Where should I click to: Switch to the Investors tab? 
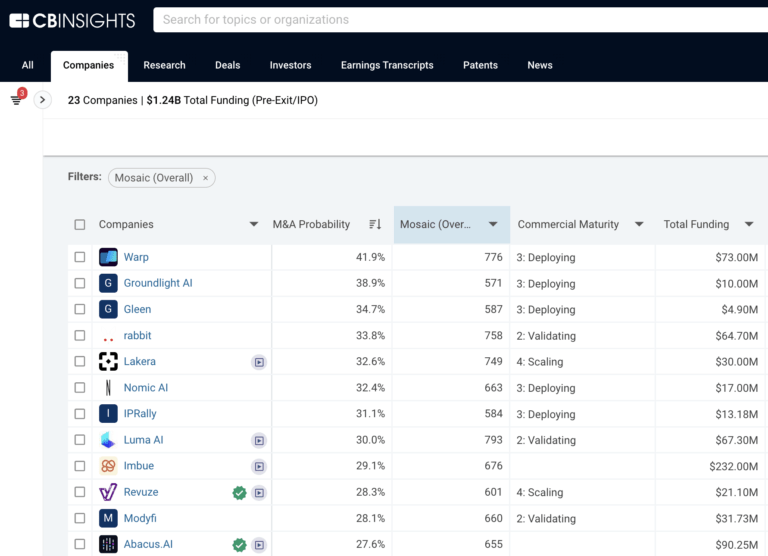point(290,65)
